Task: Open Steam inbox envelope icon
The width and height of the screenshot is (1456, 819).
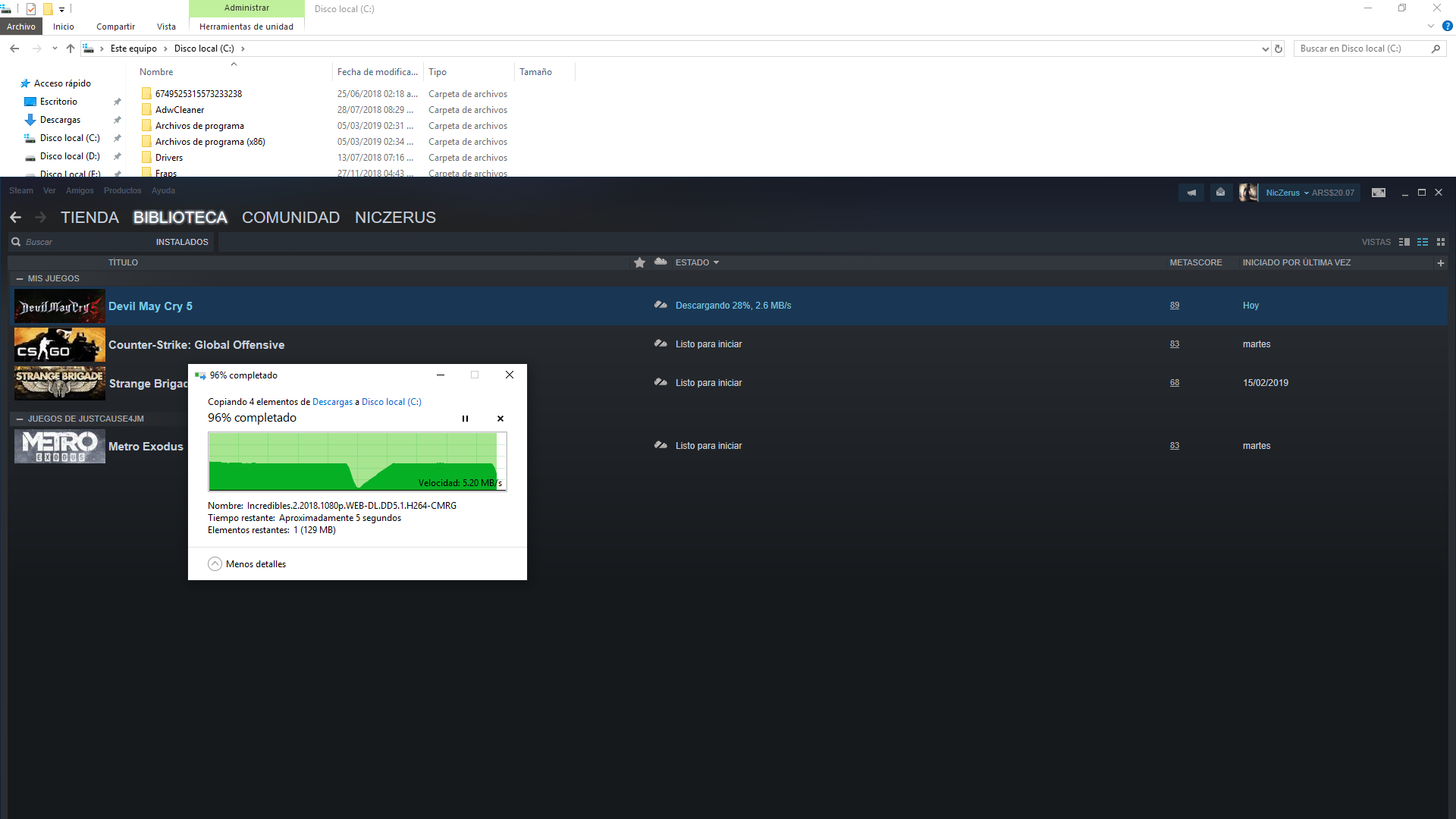Action: (x=1220, y=193)
